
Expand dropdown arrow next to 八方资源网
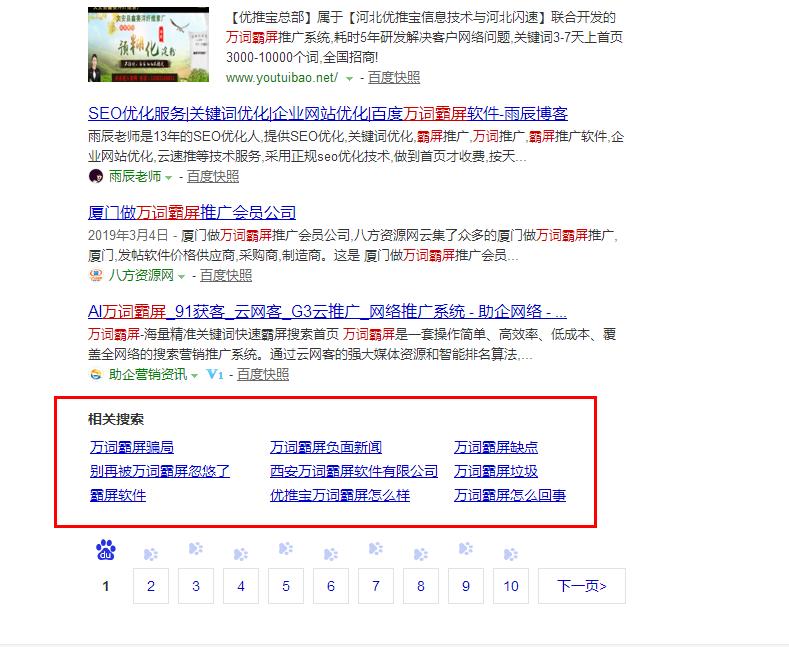pos(182,276)
